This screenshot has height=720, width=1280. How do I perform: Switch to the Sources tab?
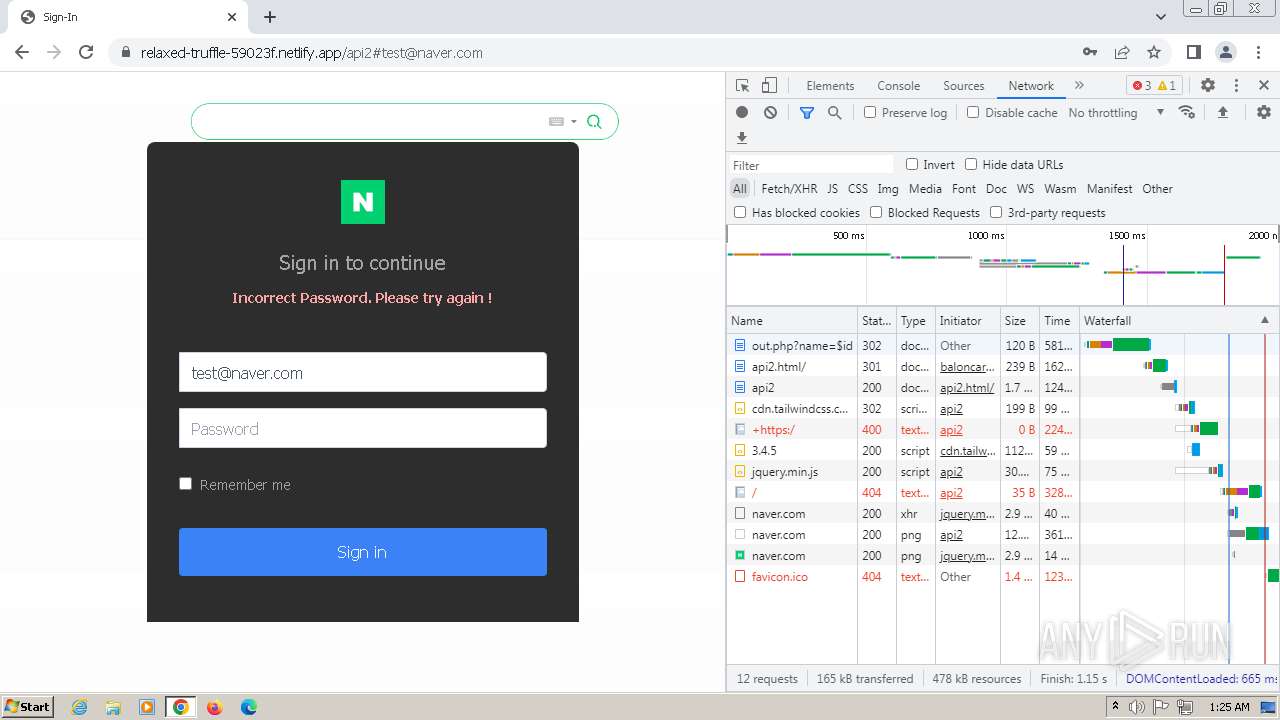click(964, 86)
